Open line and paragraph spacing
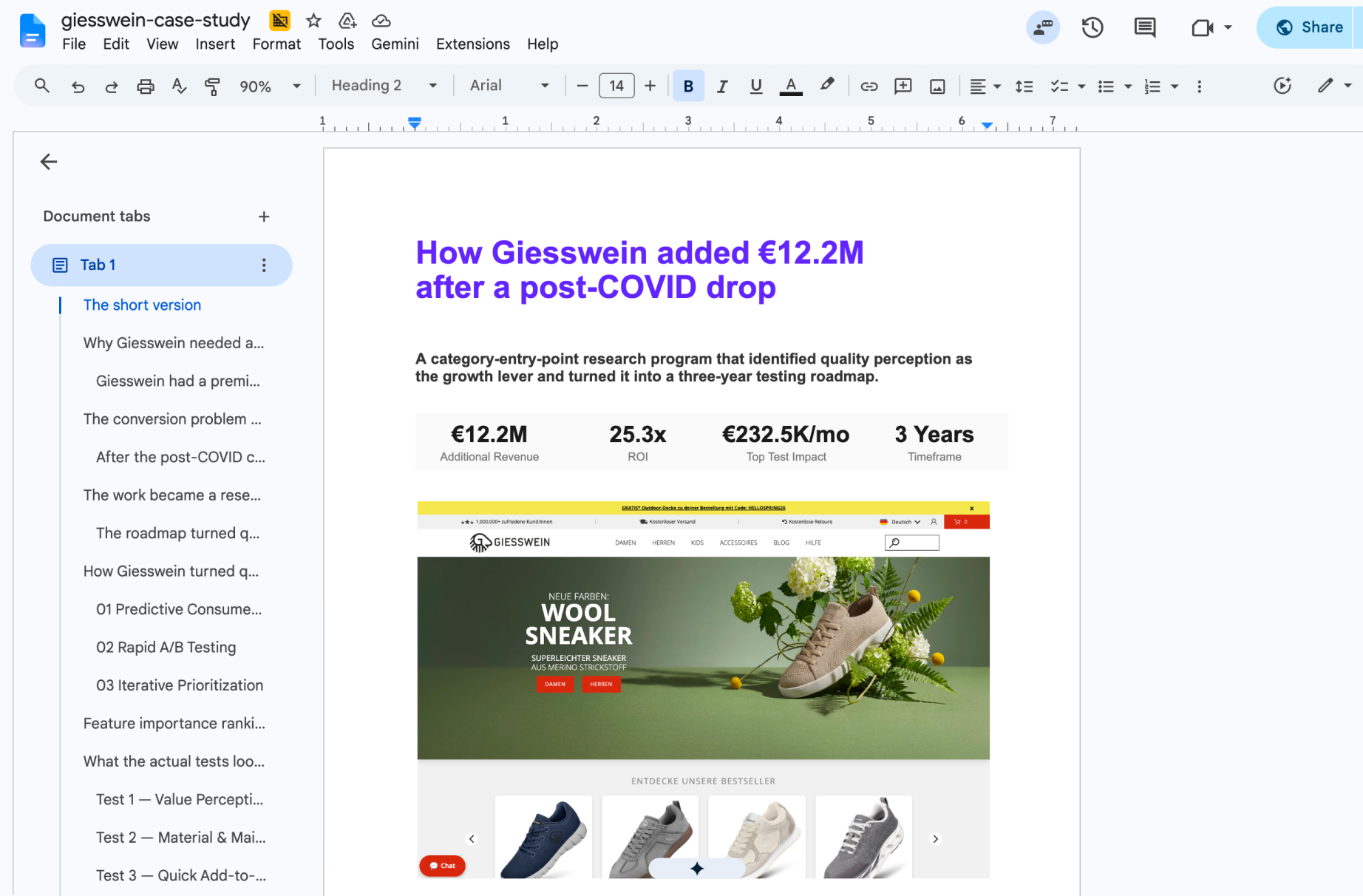The height and width of the screenshot is (896, 1363). point(1024,86)
